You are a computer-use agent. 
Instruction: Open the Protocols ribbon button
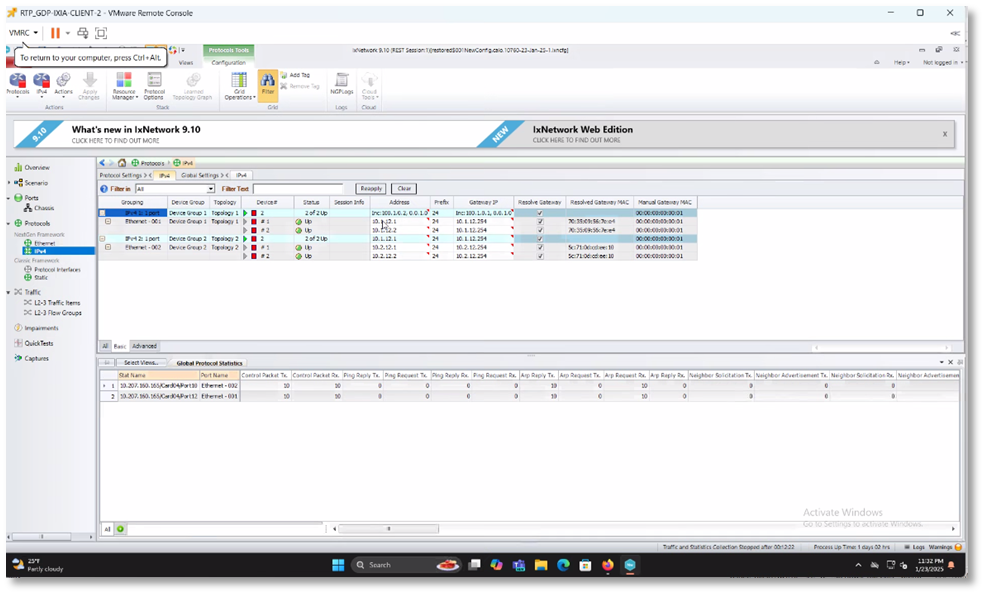[x=18, y=84]
